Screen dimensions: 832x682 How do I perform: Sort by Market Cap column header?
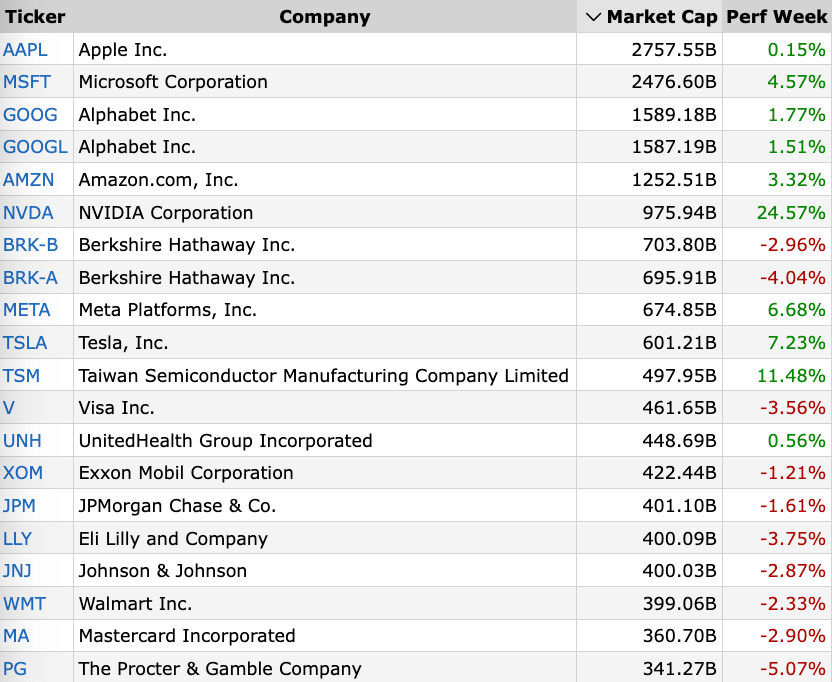click(660, 17)
